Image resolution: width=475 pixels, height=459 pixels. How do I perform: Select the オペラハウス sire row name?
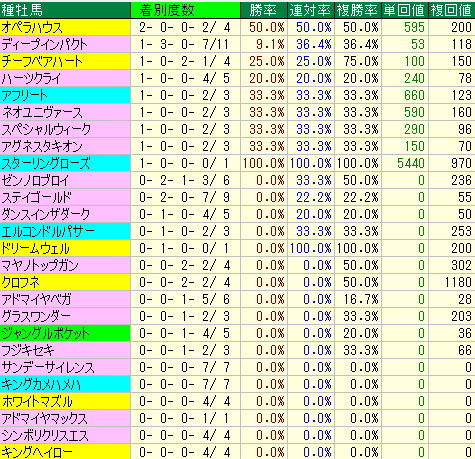(65, 27)
